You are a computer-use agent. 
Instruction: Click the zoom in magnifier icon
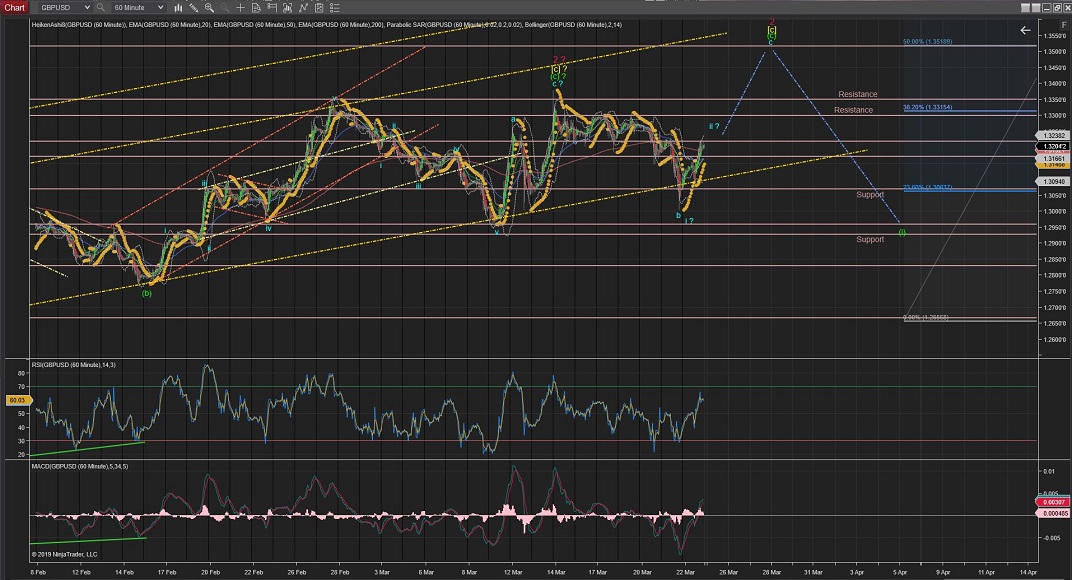pyautogui.click(x=209, y=8)
